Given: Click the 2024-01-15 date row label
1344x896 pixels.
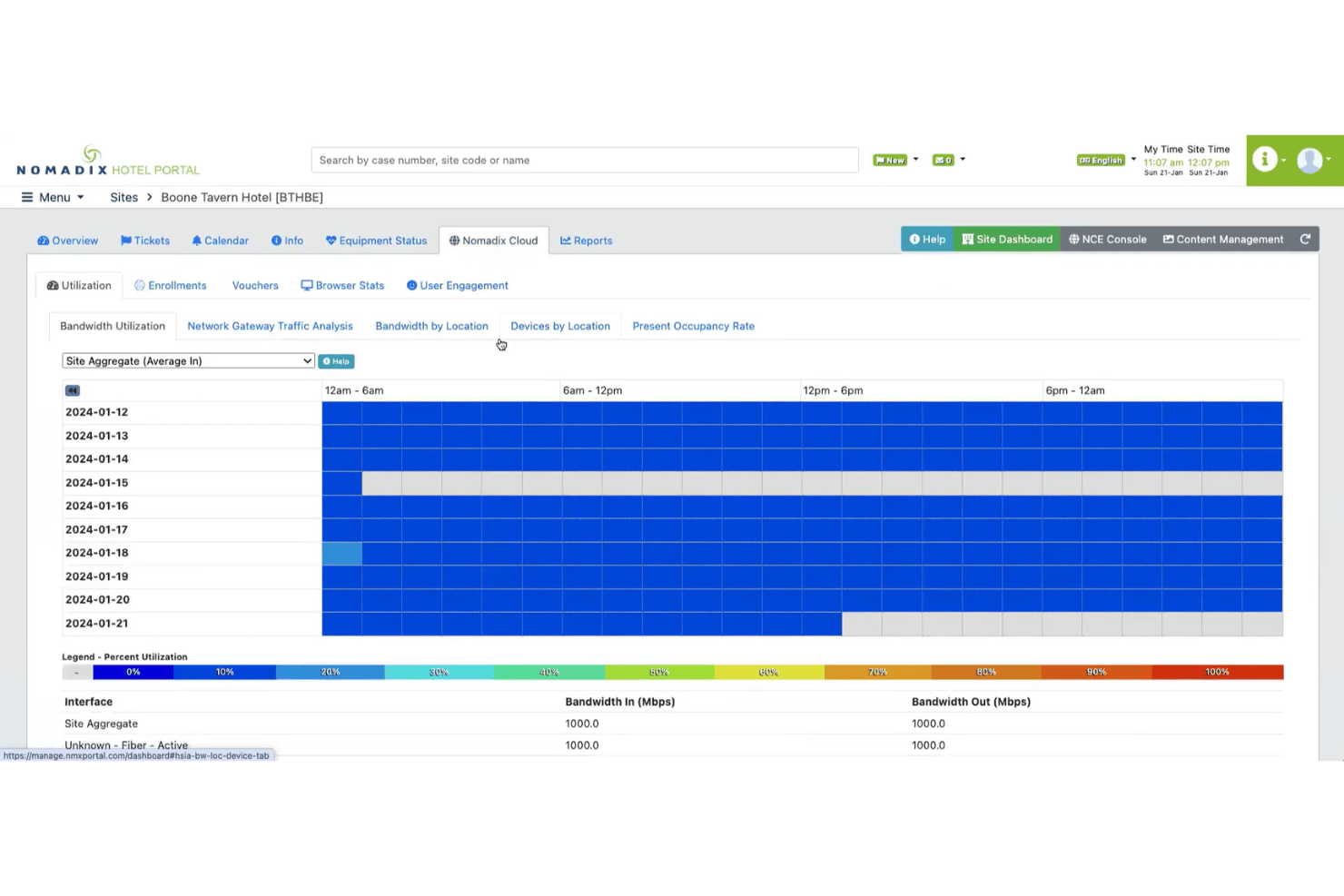Looking at the screenshot, I should click(96, 483).
